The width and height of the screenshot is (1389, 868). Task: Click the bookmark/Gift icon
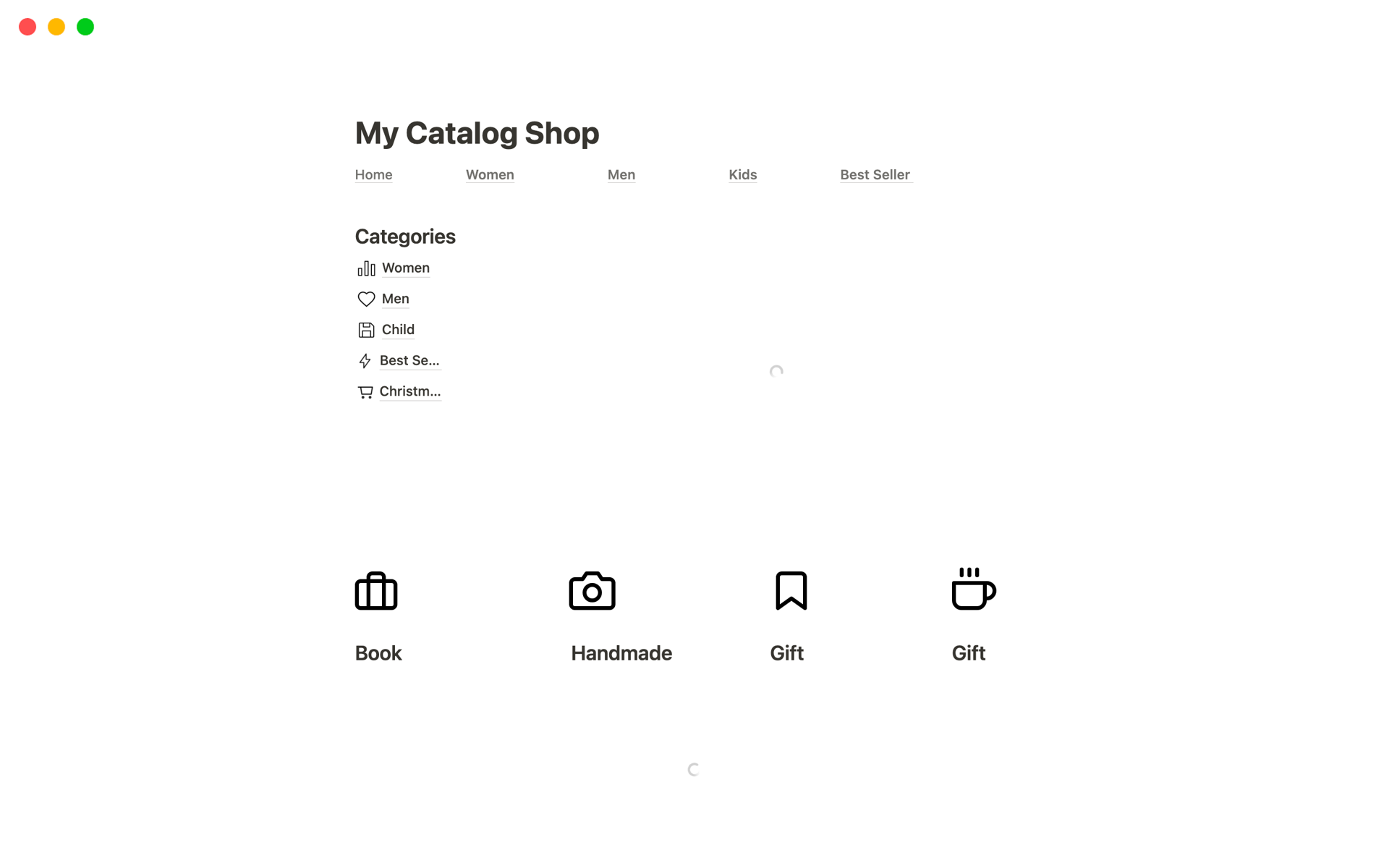click(x=791, y=590)
